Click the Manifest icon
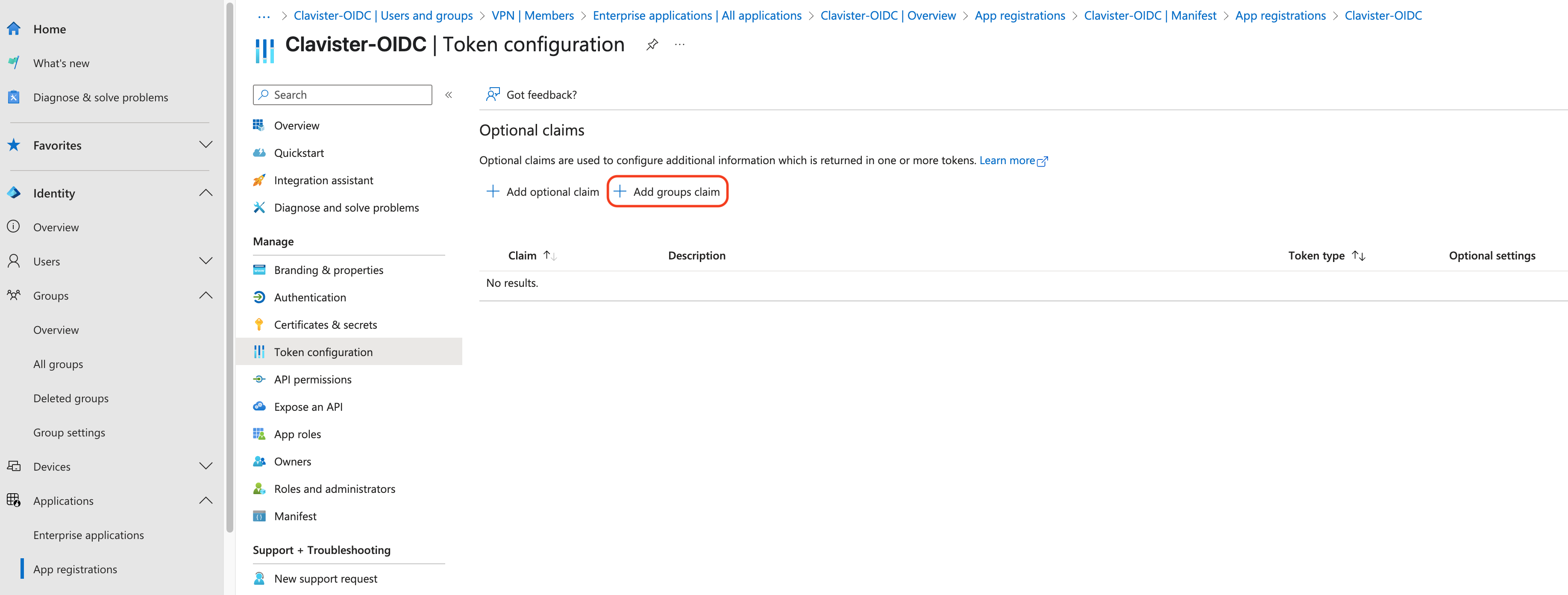 [259, 516]
